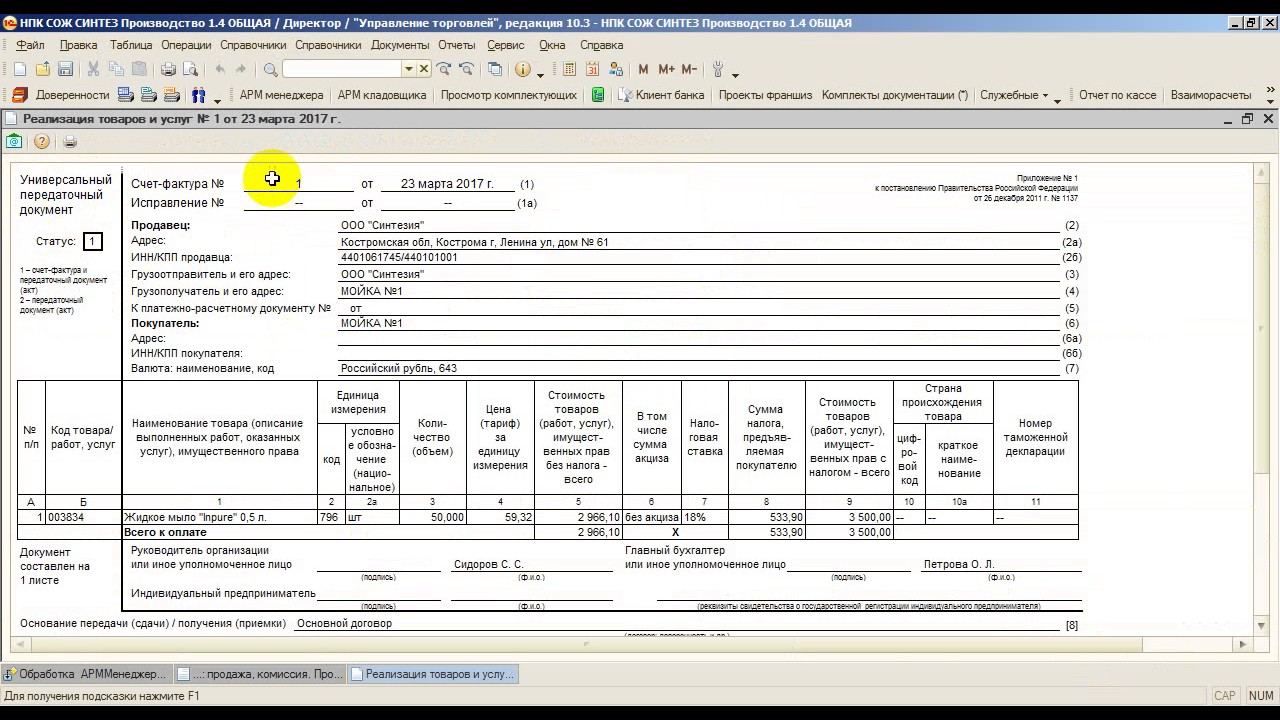Open Клиент банка
1280x720 pixels.
point(660,95)
